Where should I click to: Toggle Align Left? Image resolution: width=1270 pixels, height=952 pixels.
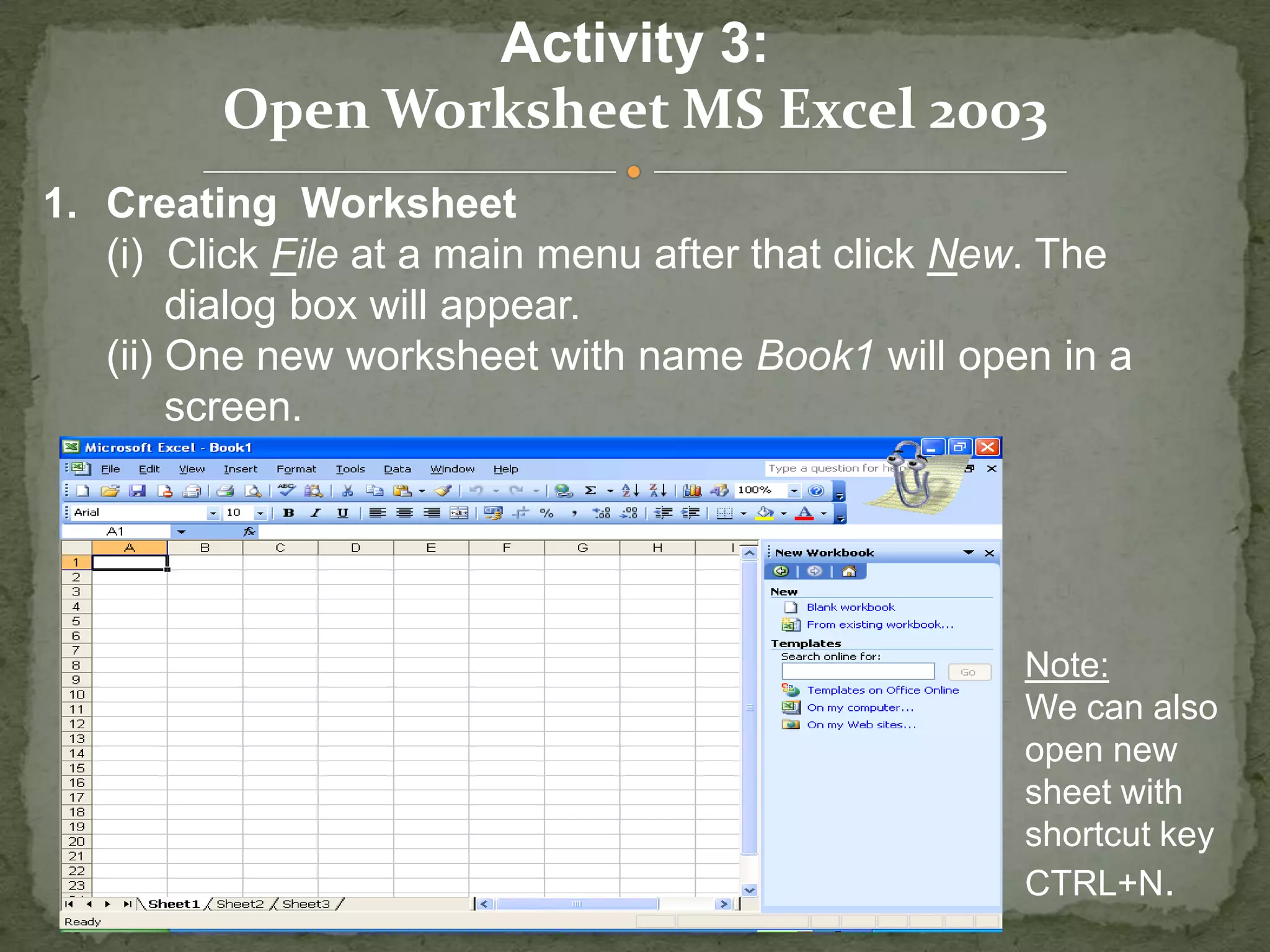[377, 513]
